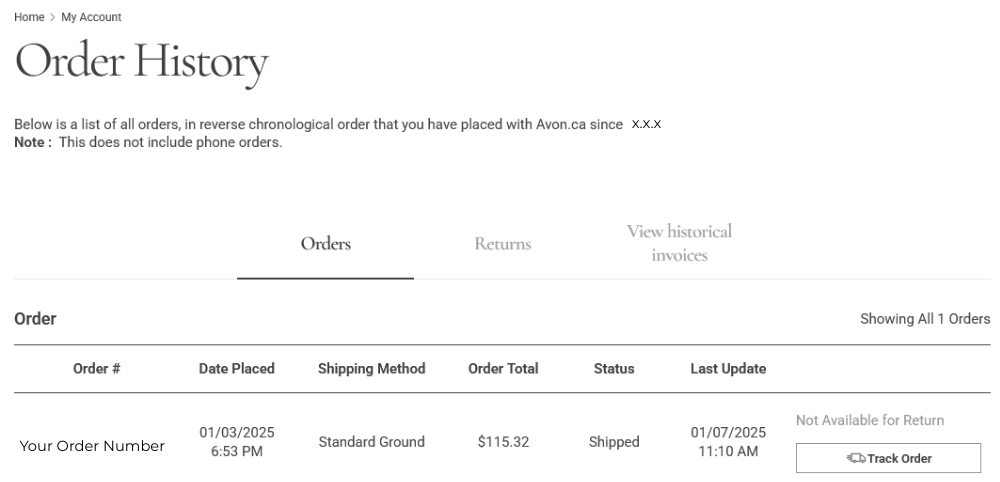
Task: Click the truck icon beside Track Order
Action: (856, 459)
